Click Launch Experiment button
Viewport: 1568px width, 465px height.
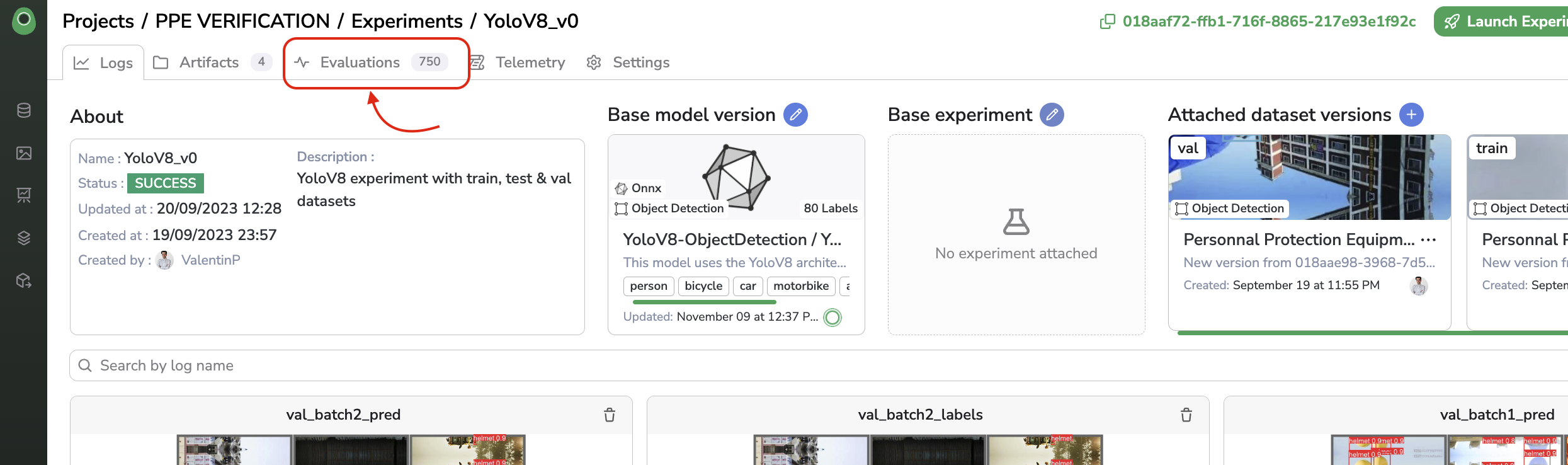(1501, 21)
